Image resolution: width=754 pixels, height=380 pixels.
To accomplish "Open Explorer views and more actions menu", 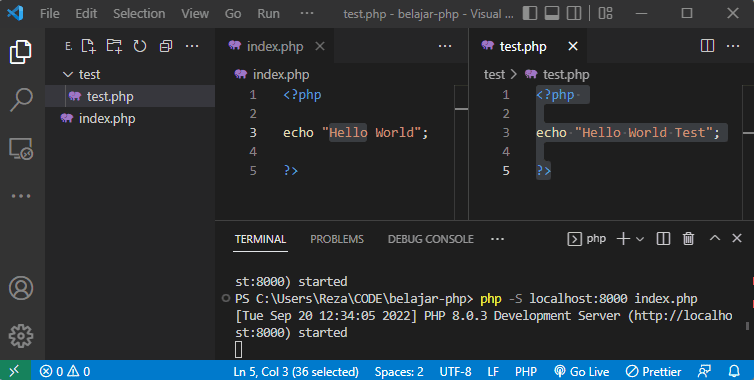I will tap(192, 46).
